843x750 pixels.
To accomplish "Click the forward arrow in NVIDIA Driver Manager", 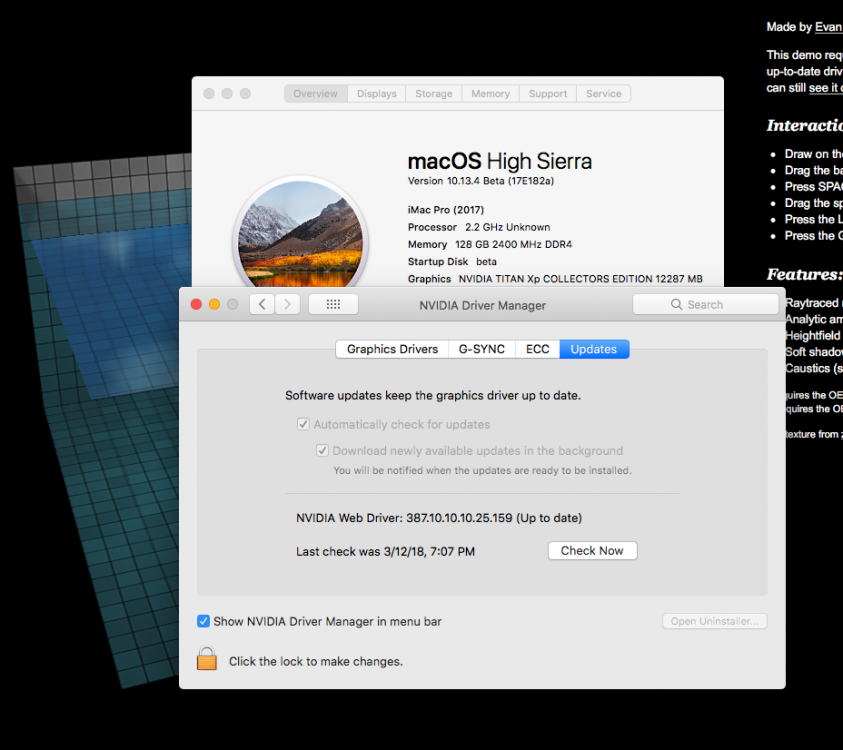I will point(288,304).
